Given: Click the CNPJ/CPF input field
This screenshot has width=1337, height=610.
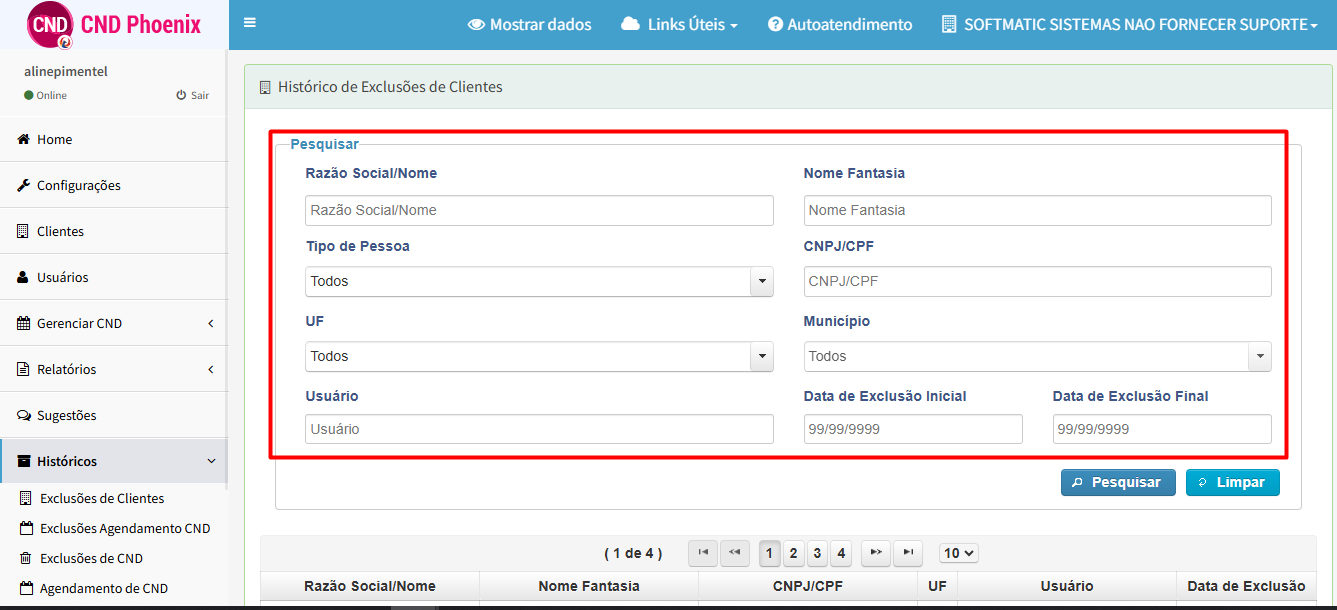Looking at the screenshot, I should 1037,281.
